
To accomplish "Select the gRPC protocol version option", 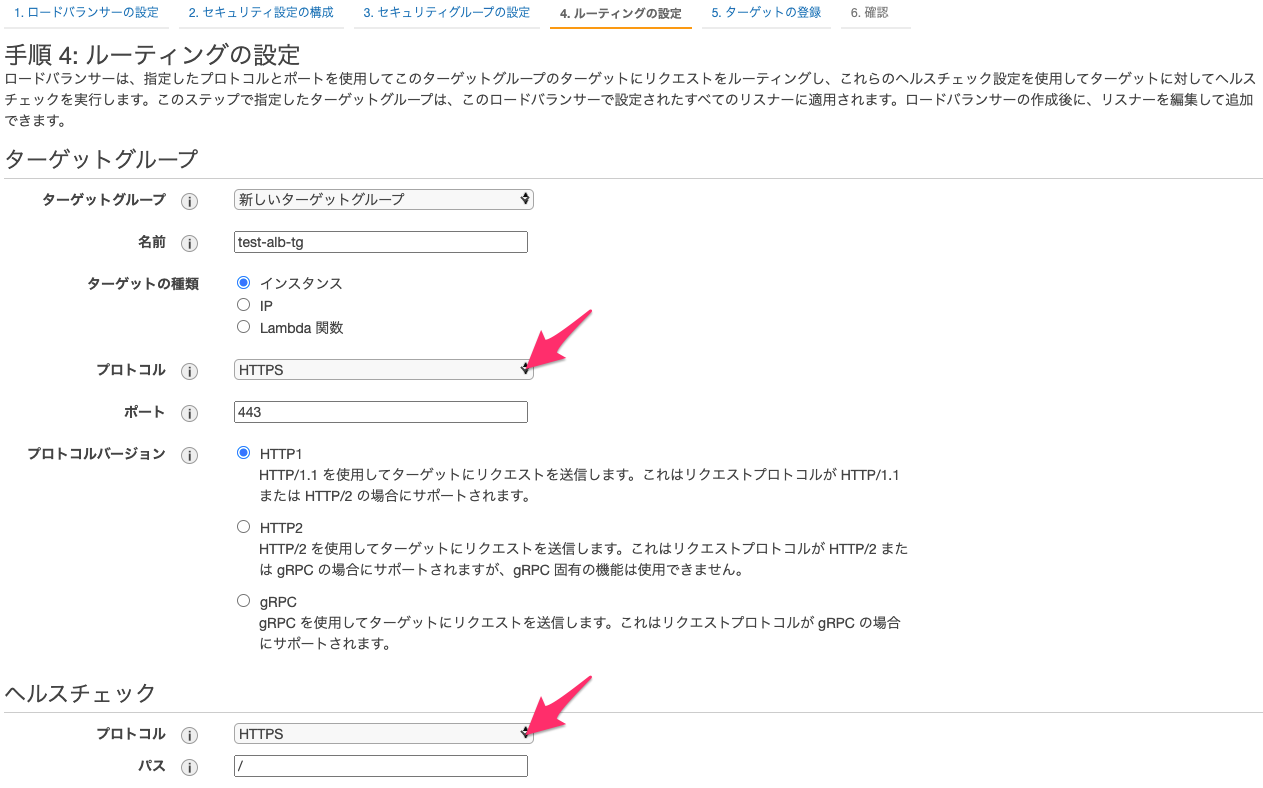I will (x=243, y=600).
